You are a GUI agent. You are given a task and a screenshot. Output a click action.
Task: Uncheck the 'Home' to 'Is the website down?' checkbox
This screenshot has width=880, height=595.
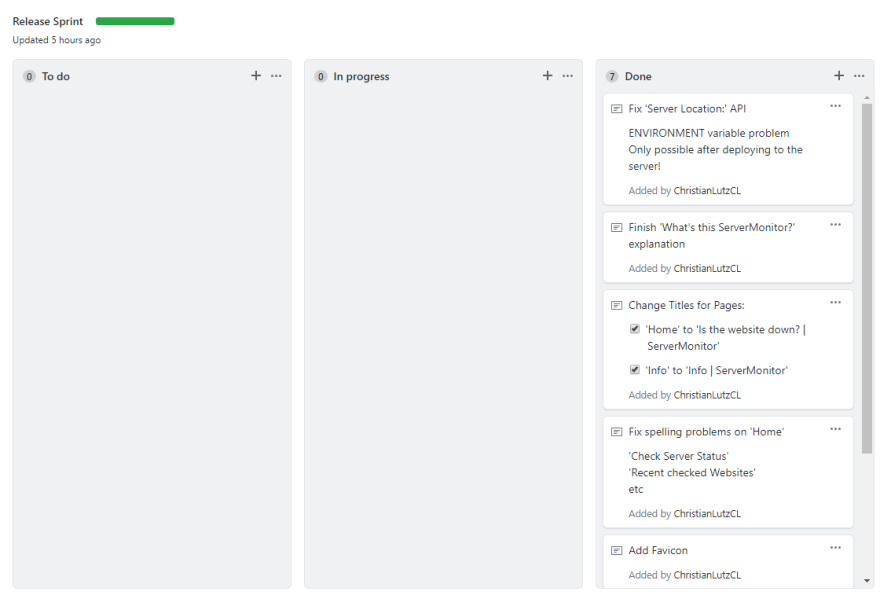pyautogui.click(x=635, y=329)
